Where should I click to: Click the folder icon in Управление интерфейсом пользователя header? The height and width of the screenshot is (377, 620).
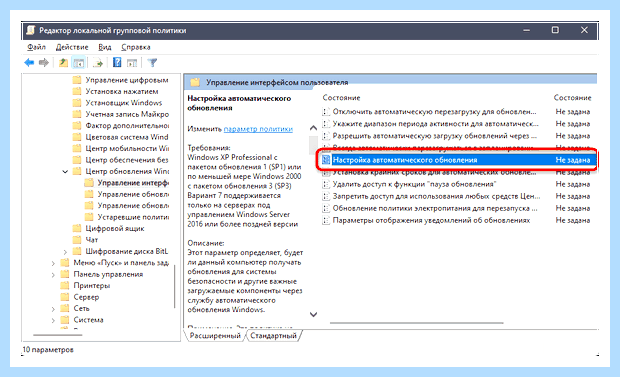(195, 82)
